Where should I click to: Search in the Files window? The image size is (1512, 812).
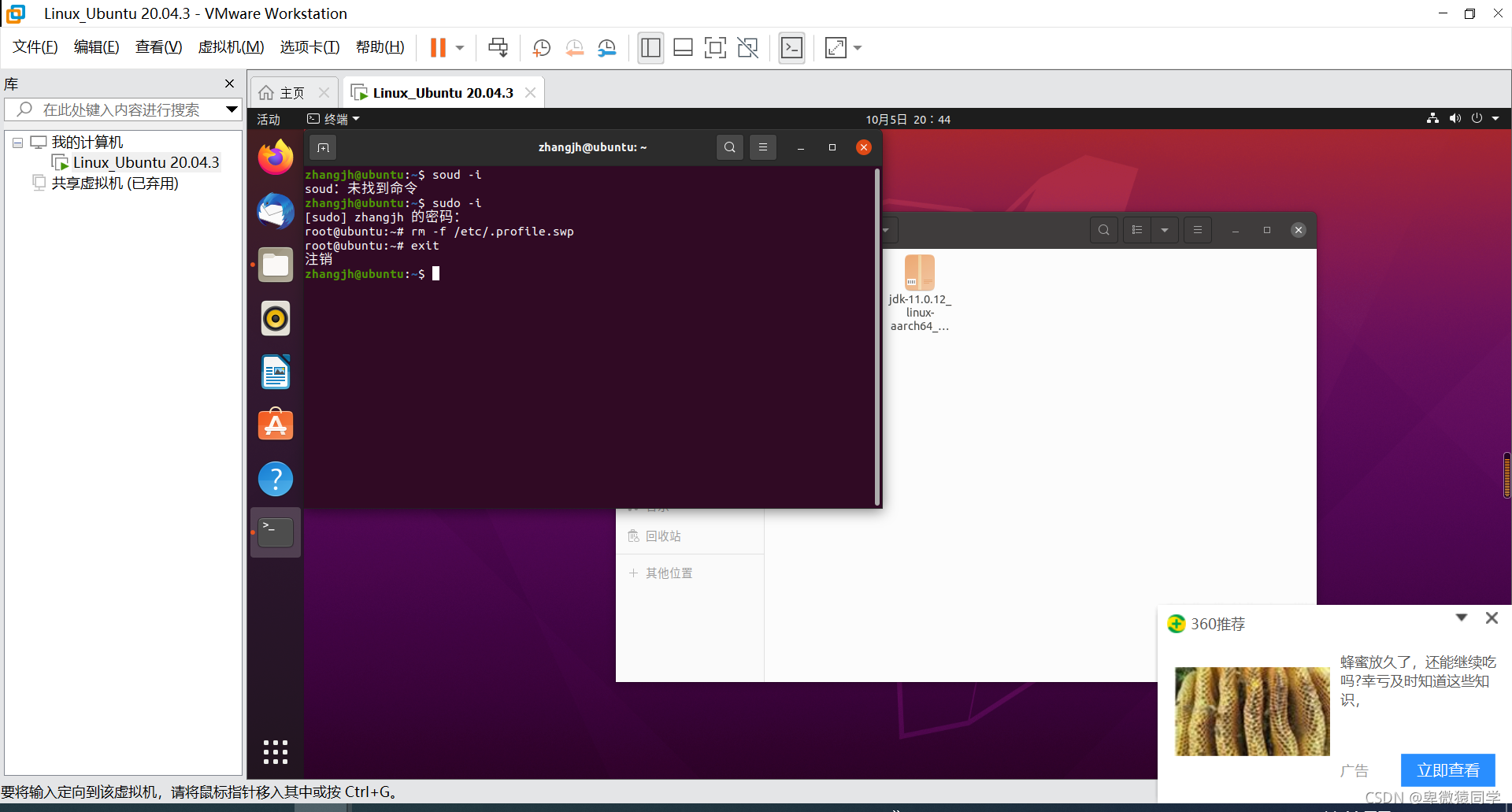[x=1104, y=230]
